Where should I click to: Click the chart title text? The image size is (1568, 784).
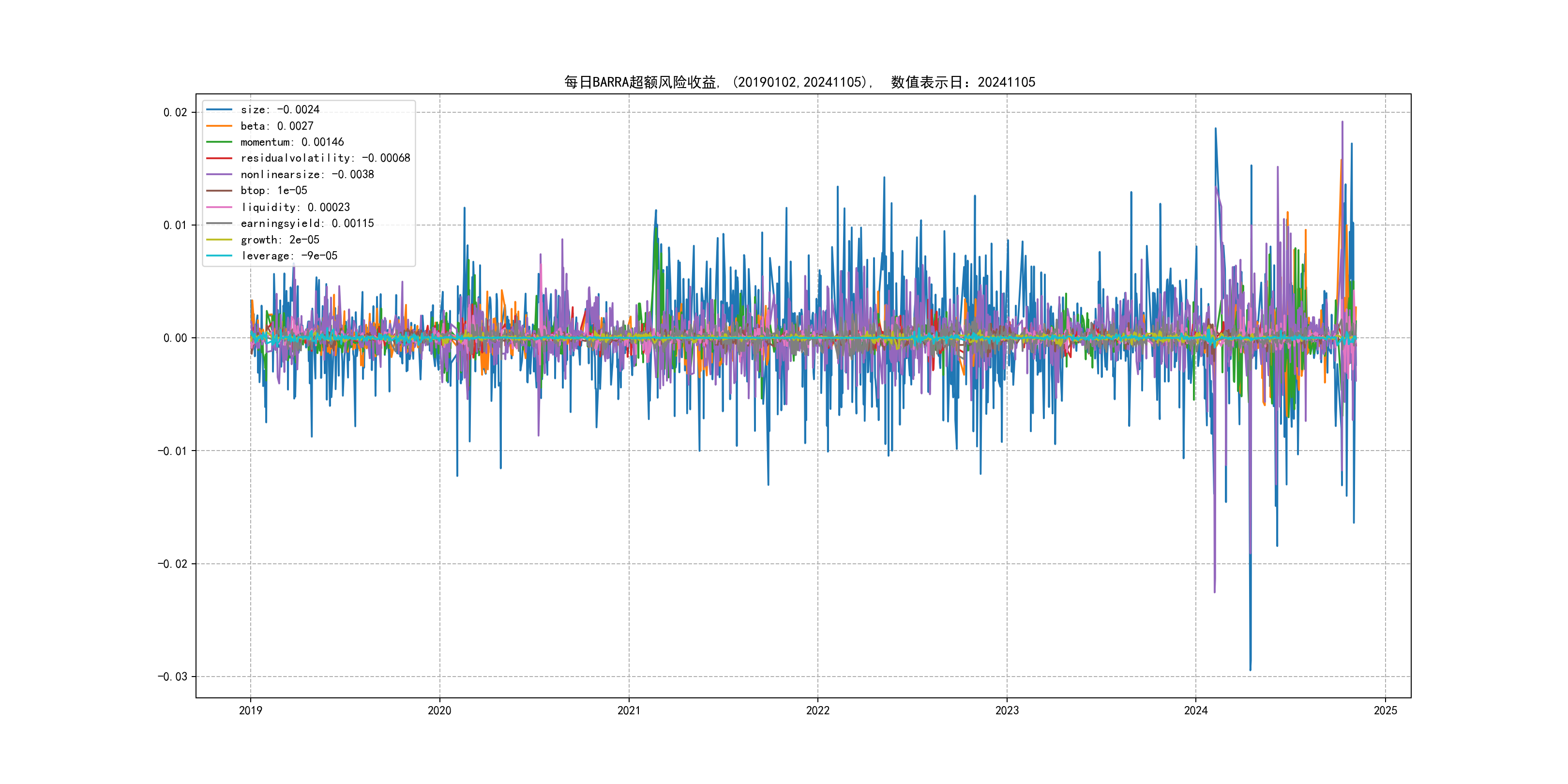pyautogui.click(x=799, y=82)
